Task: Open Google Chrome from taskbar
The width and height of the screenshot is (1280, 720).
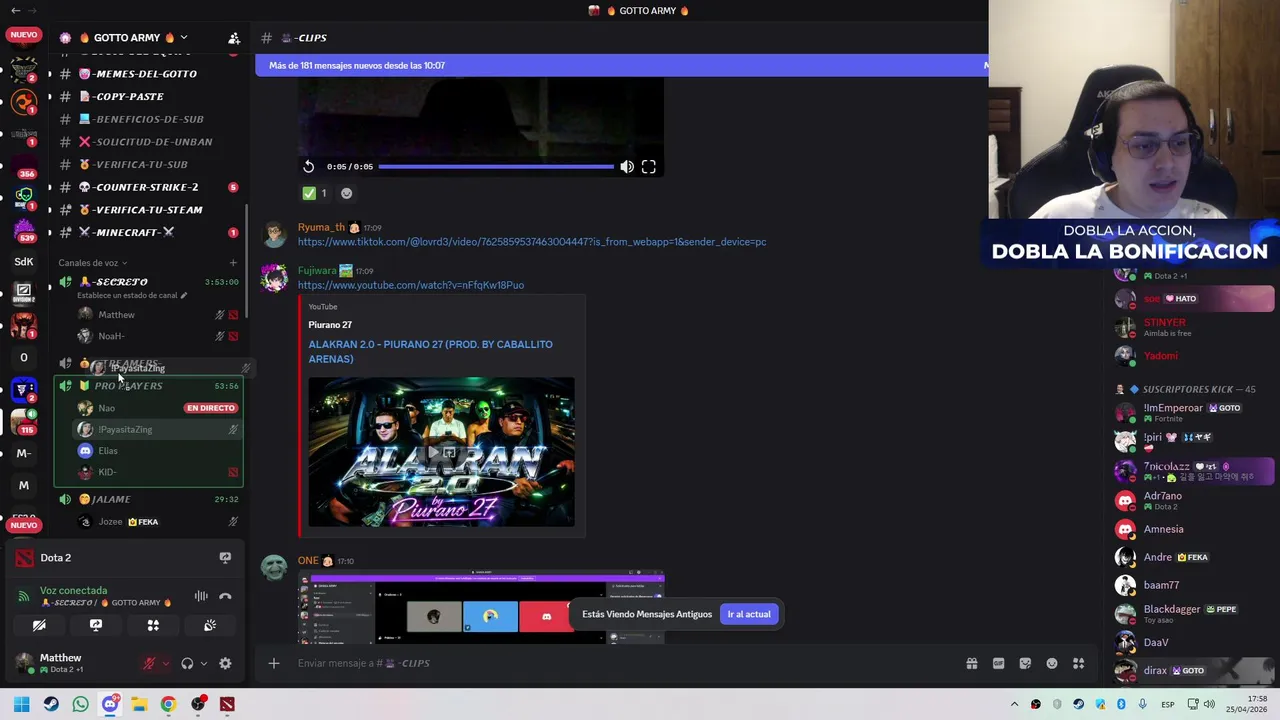Action: click(x=168, y=704)
